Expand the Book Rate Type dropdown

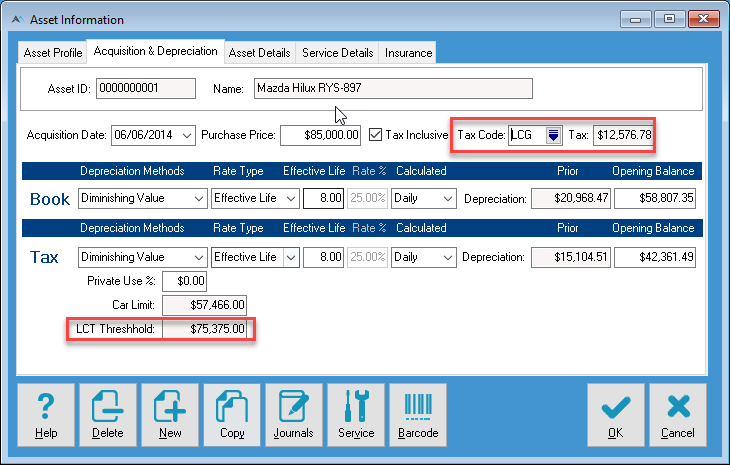(x=290, y=199)
